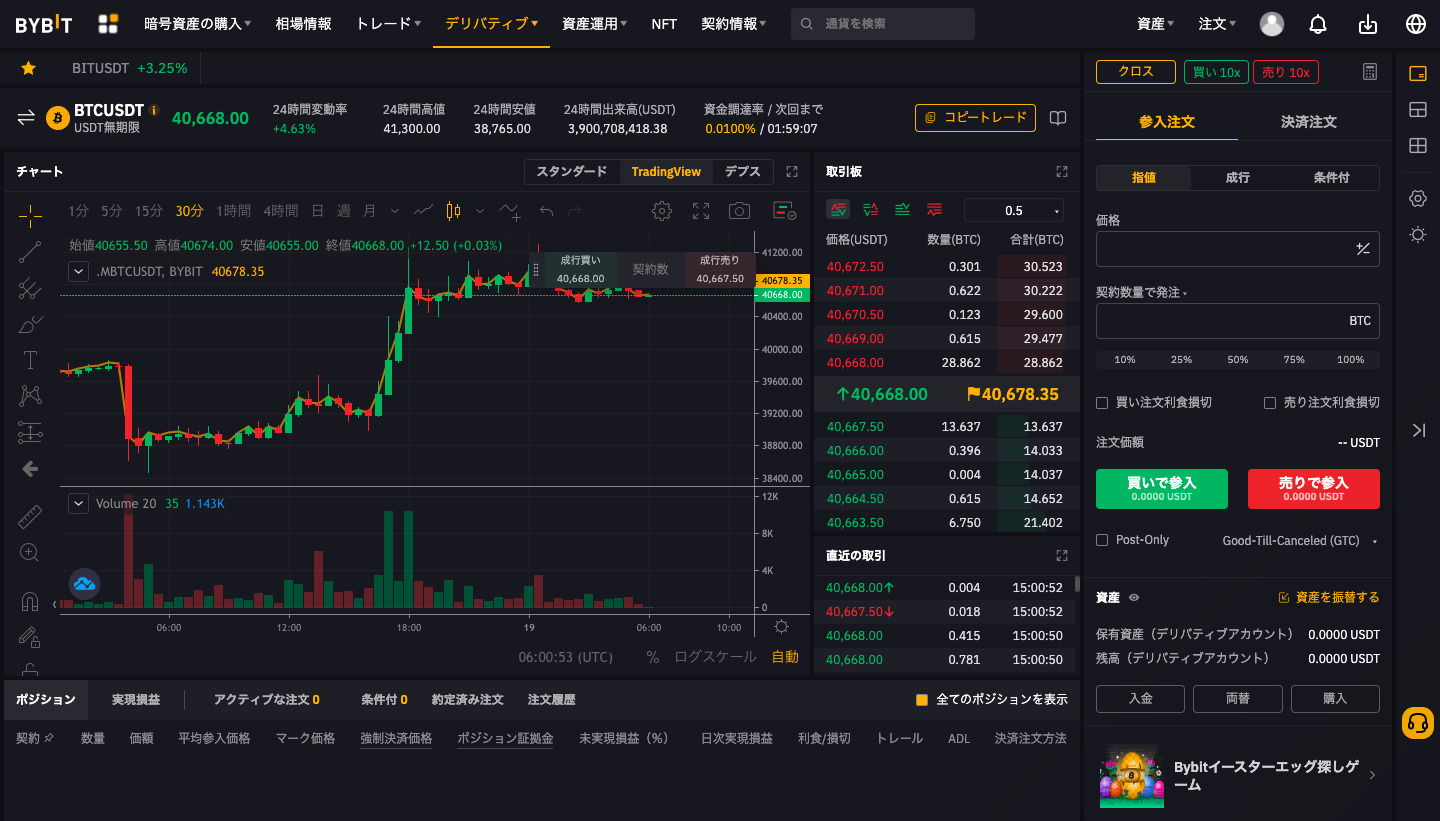Open Good-Till-Canceled time-in-force dropdown
Image resolution: width=1440 pixels, height=821 pixels.
[1299, 540]
